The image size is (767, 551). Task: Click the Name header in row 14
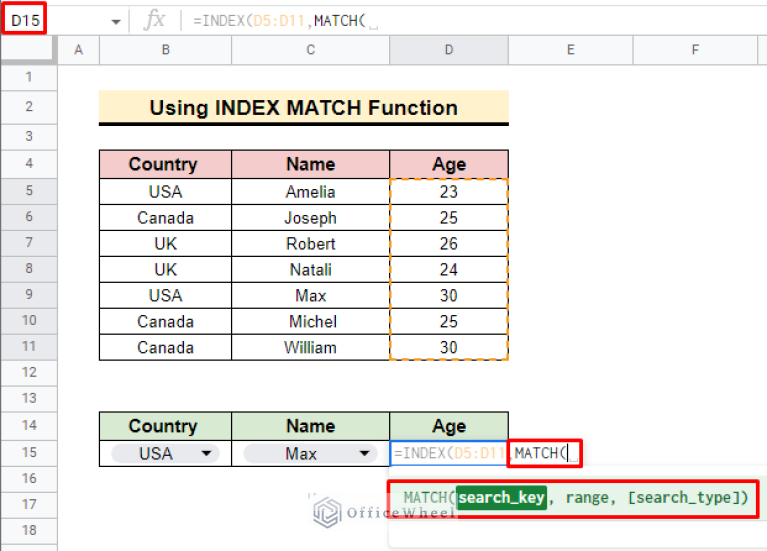(311, 426)
